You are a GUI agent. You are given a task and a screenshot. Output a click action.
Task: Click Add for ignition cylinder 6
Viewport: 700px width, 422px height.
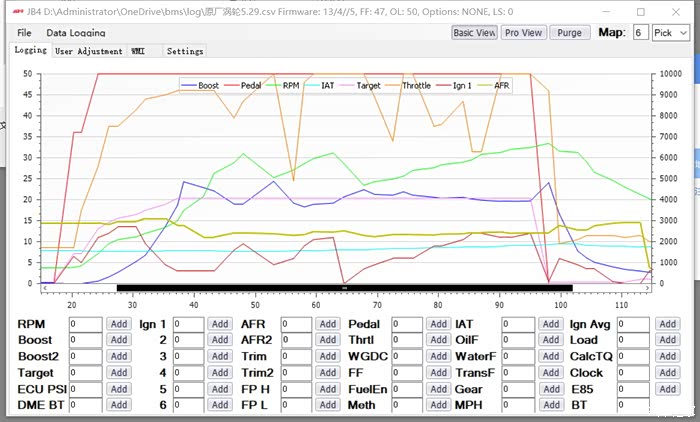[220, 405]
